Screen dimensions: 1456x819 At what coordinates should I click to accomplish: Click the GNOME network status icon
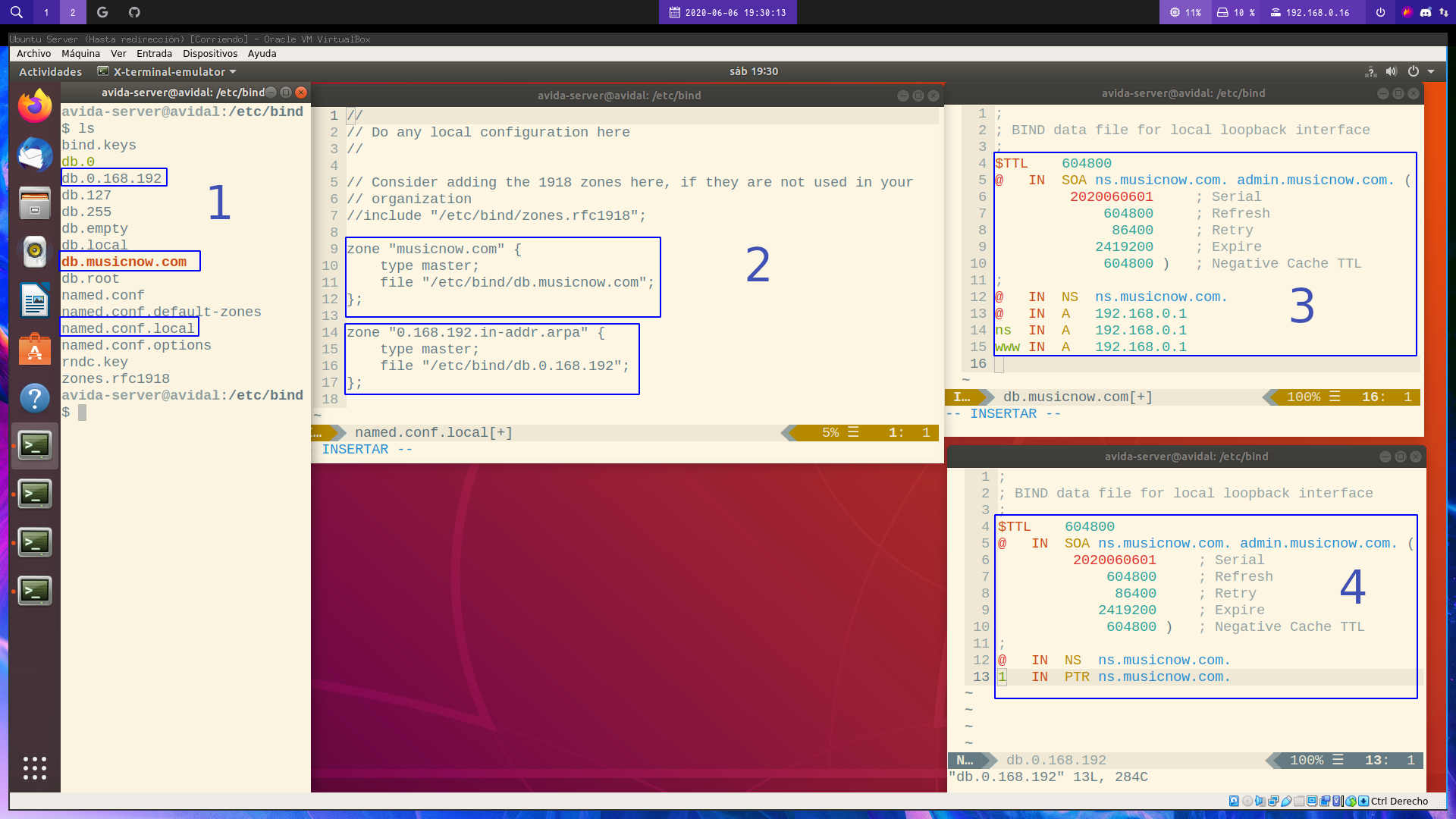[1371, 71]
